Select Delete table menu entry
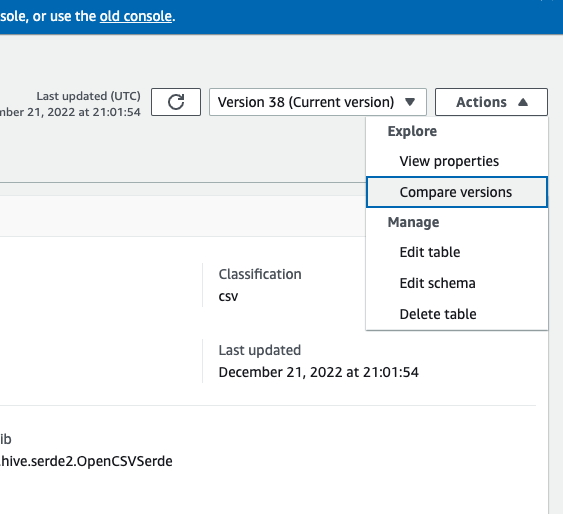This screenshot has height=514, width=563. coord(457,314)
